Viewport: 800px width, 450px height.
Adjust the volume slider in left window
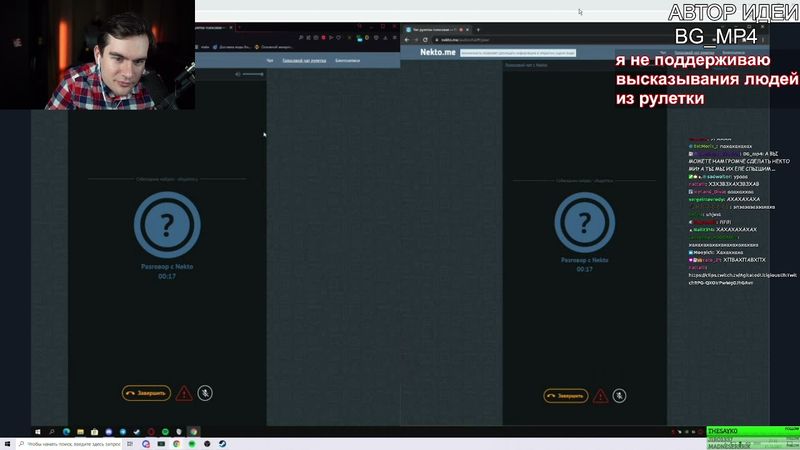coord(249,74)
